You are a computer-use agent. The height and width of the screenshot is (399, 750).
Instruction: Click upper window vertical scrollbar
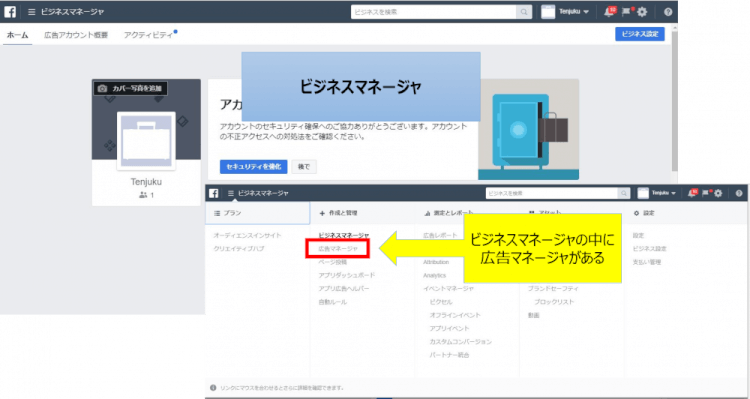point(674,100)
